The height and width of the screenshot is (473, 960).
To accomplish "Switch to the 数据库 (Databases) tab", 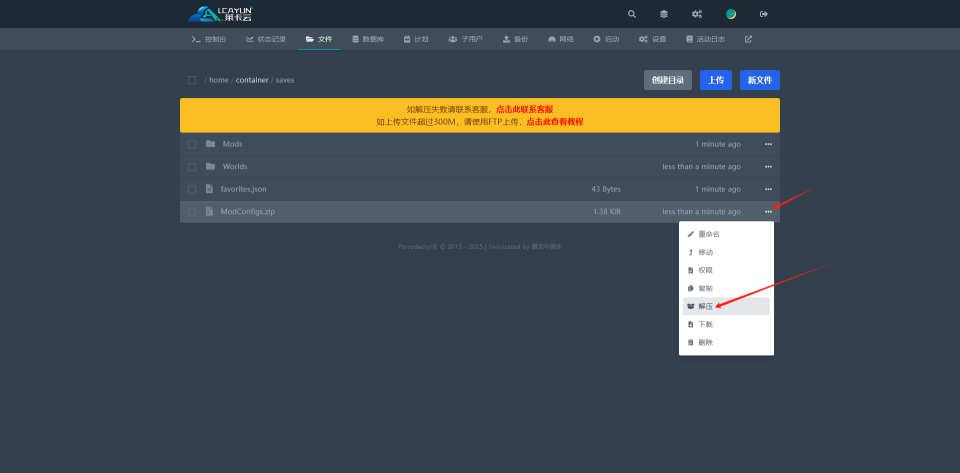I will [367, 39].
